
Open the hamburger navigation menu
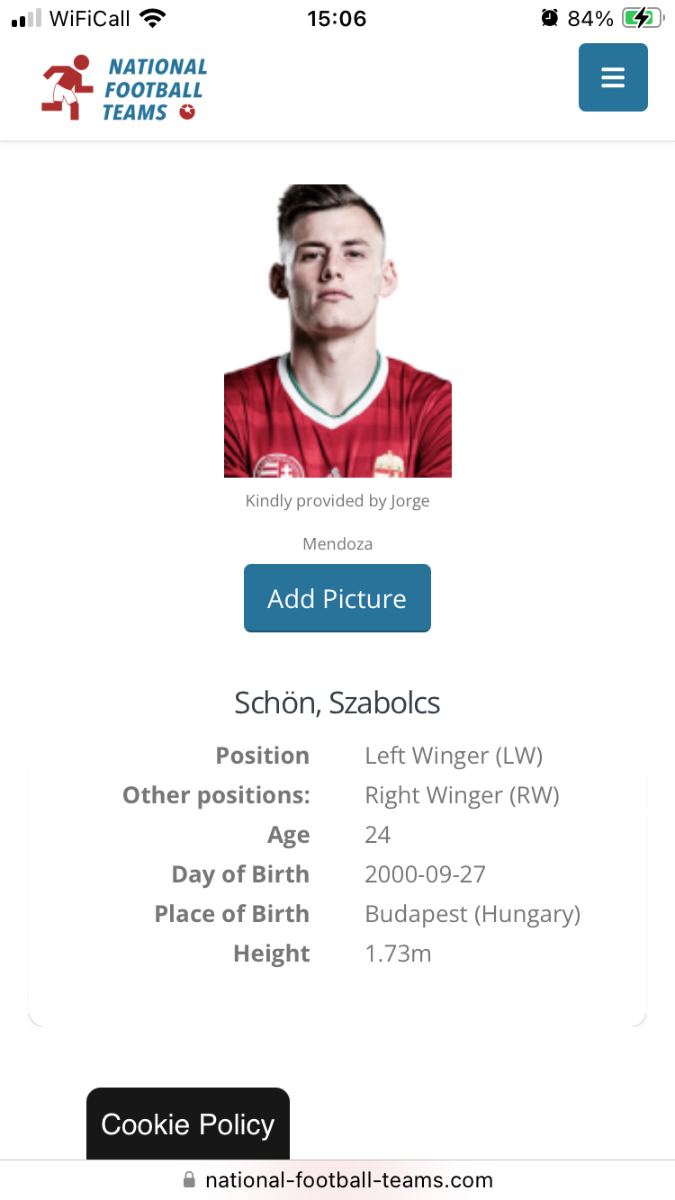tap(612, 78)
